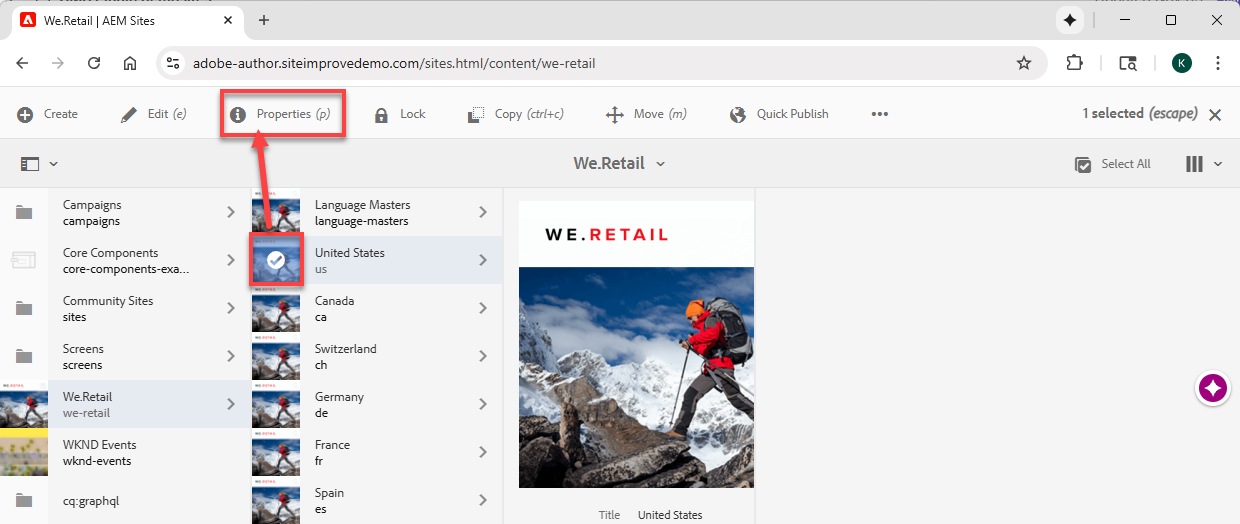Click the Create plus icon

tap(25, 115)
